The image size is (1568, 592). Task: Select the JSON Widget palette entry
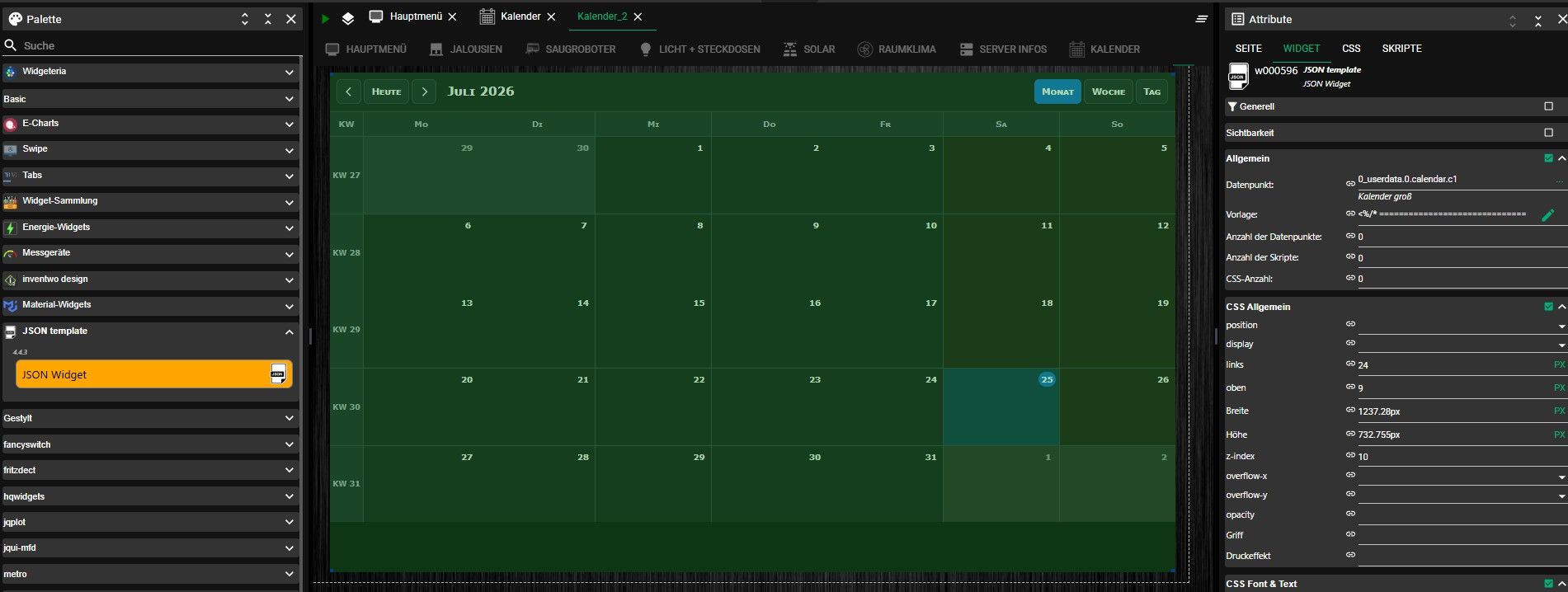tap(153, 374)
